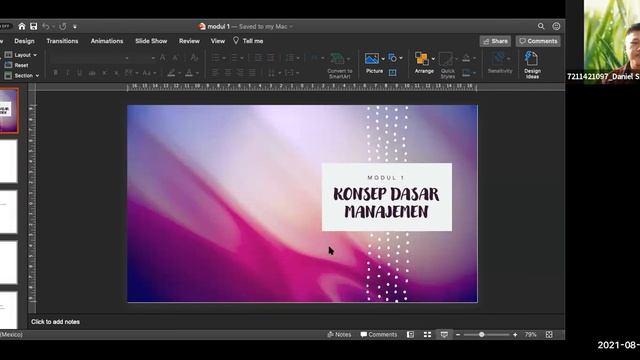Screen dimensions: 640x360
Task: Click the Tell me lightbulb field
Action: 248,41
